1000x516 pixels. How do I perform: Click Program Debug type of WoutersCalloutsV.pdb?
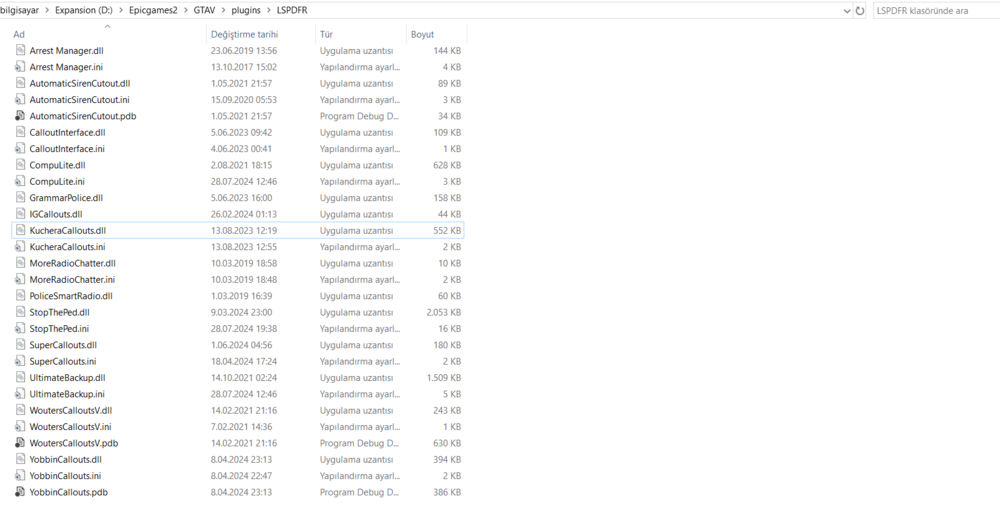tap(360, 443)
